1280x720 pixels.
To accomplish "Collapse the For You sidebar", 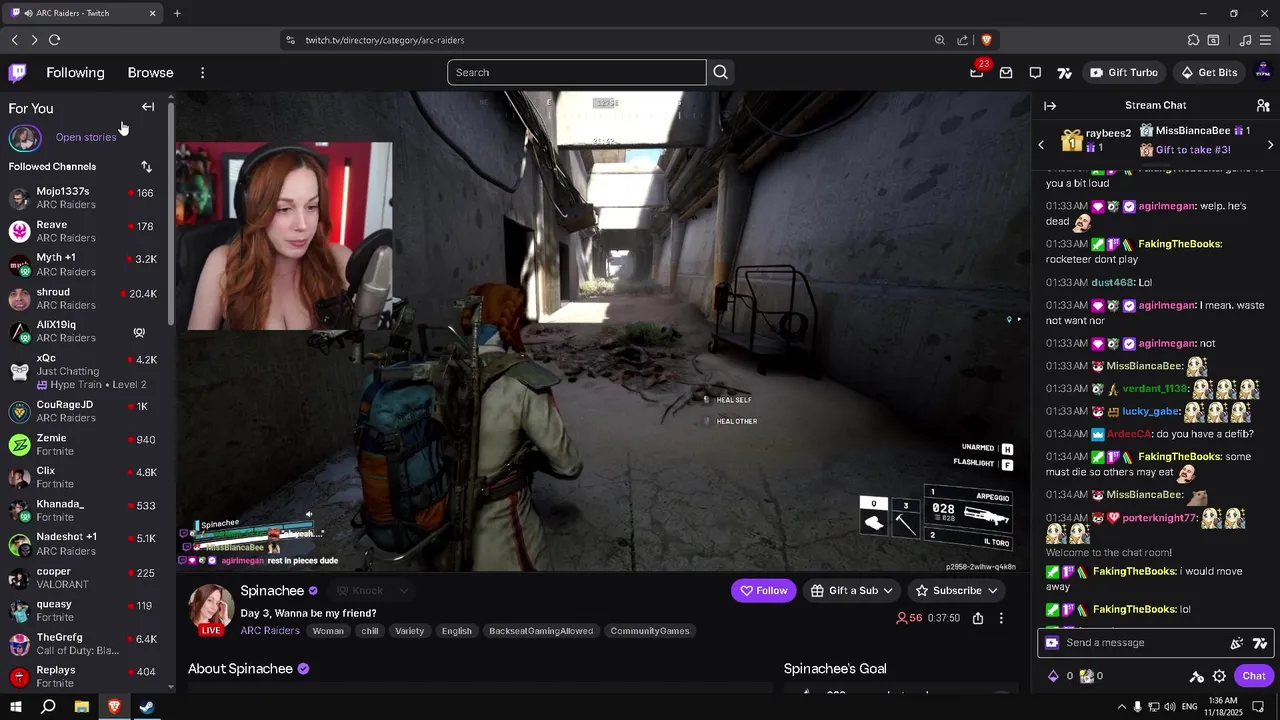I will [x=148, y=107].
